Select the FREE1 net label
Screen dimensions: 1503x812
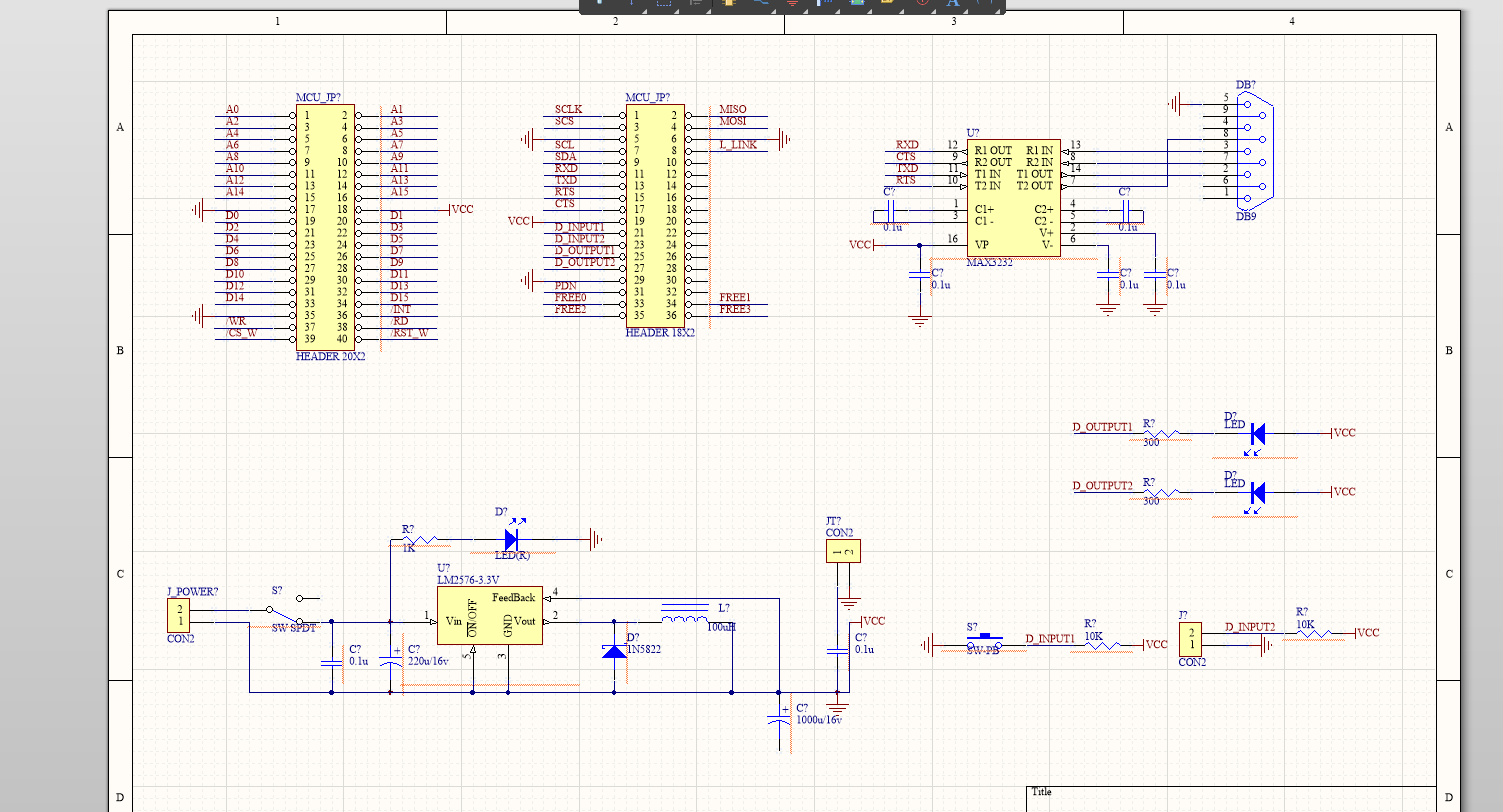[x=735, y=298]
